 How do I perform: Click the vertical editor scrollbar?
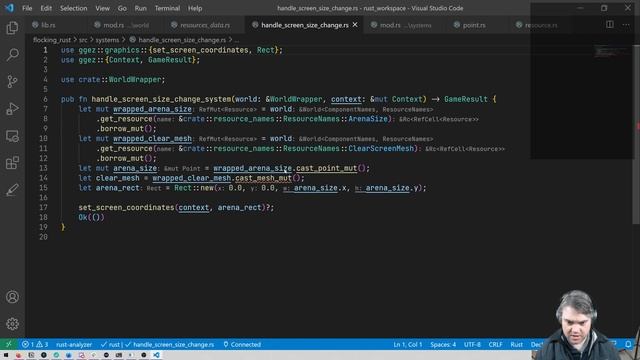click(x=636, y=135)
